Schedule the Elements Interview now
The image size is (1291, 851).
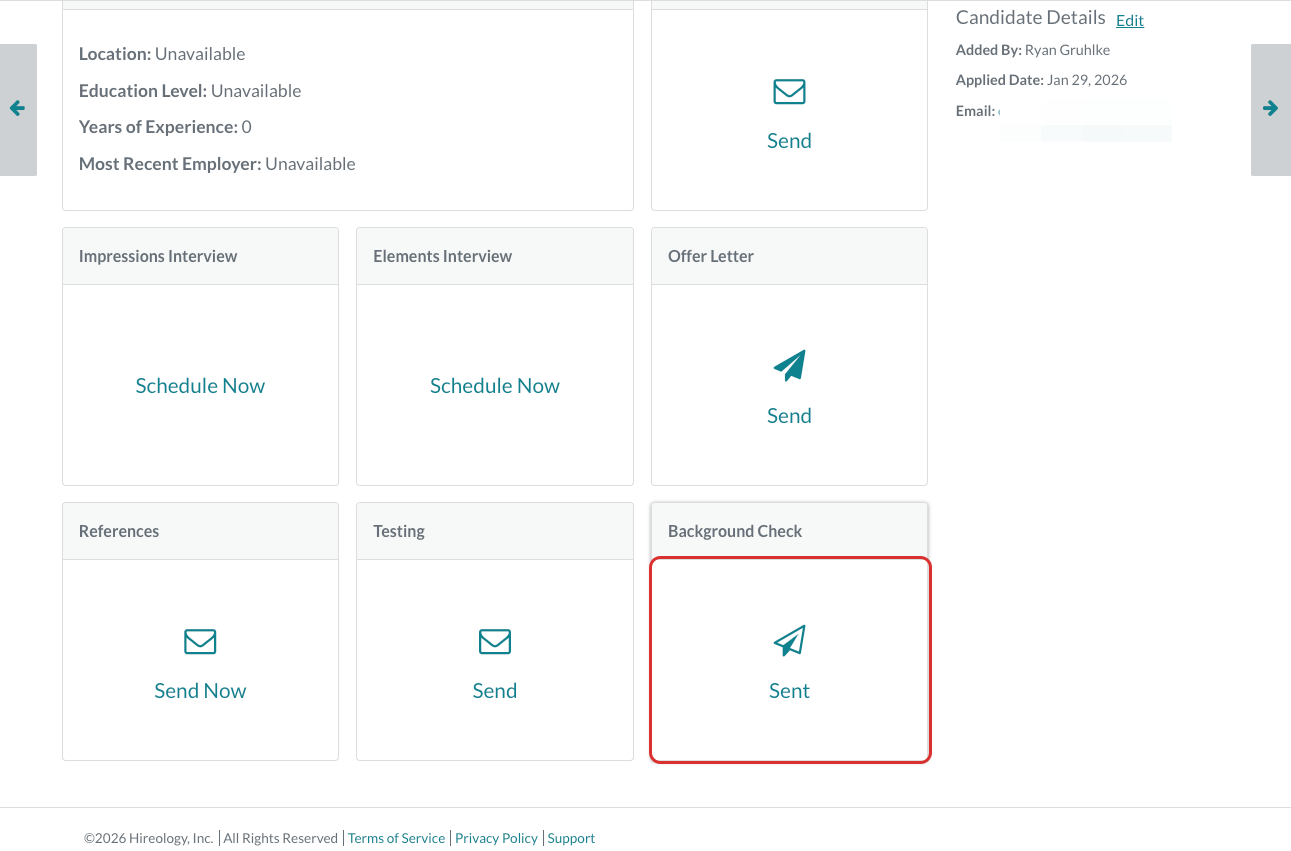pyautogui.click(x=495, y=386)
